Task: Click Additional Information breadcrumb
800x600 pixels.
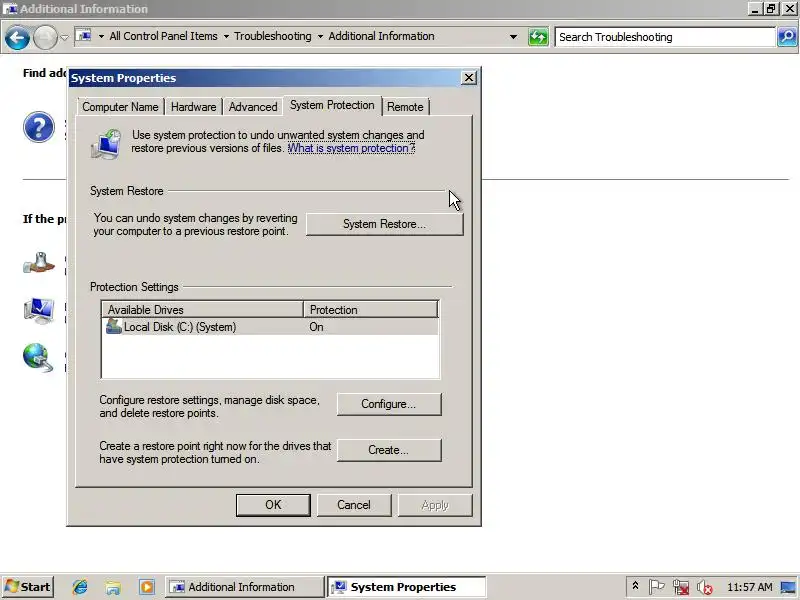Action: (x=381, y=36)
